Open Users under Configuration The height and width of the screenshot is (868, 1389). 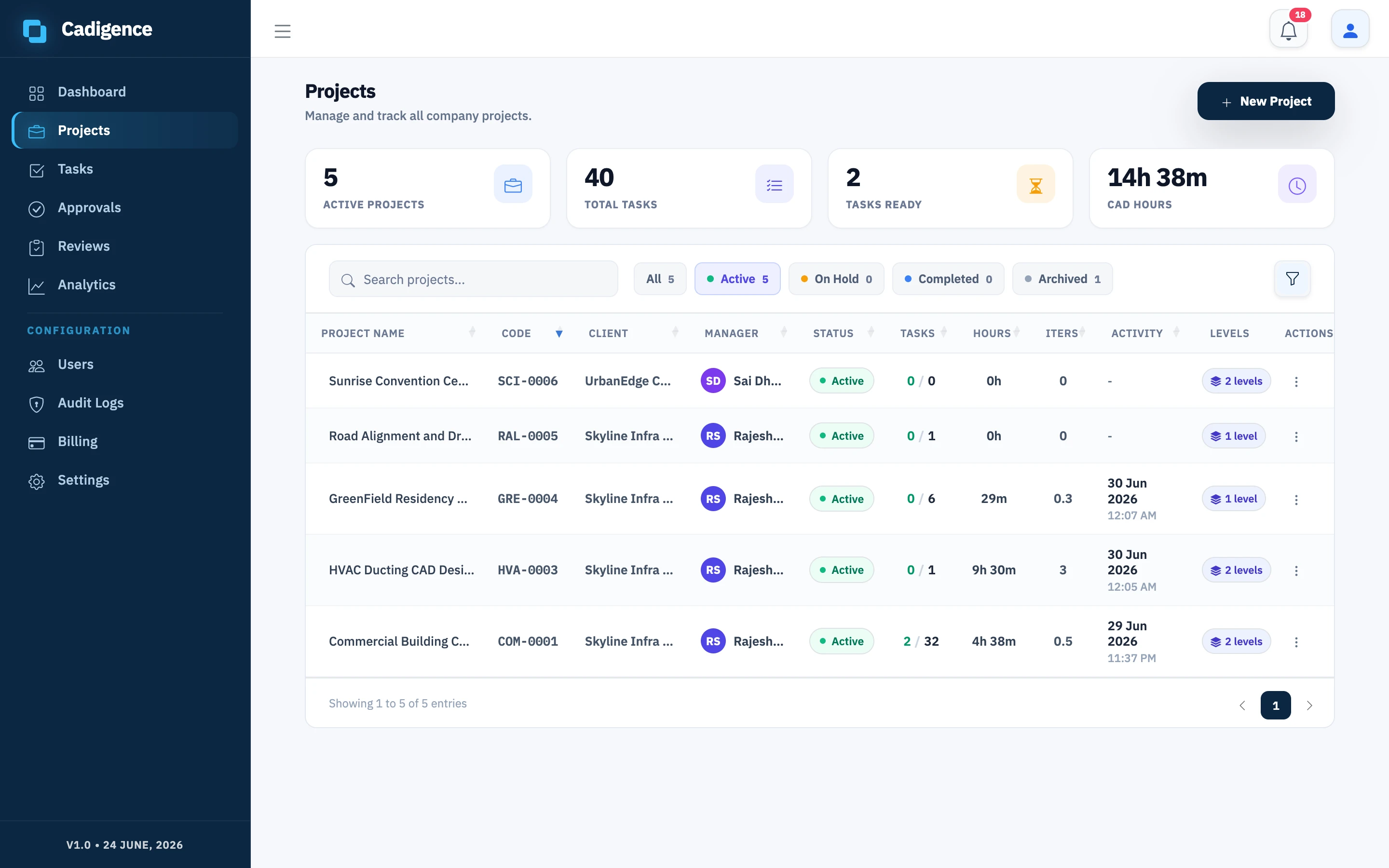pyautogui.click(x=124, y=365)
